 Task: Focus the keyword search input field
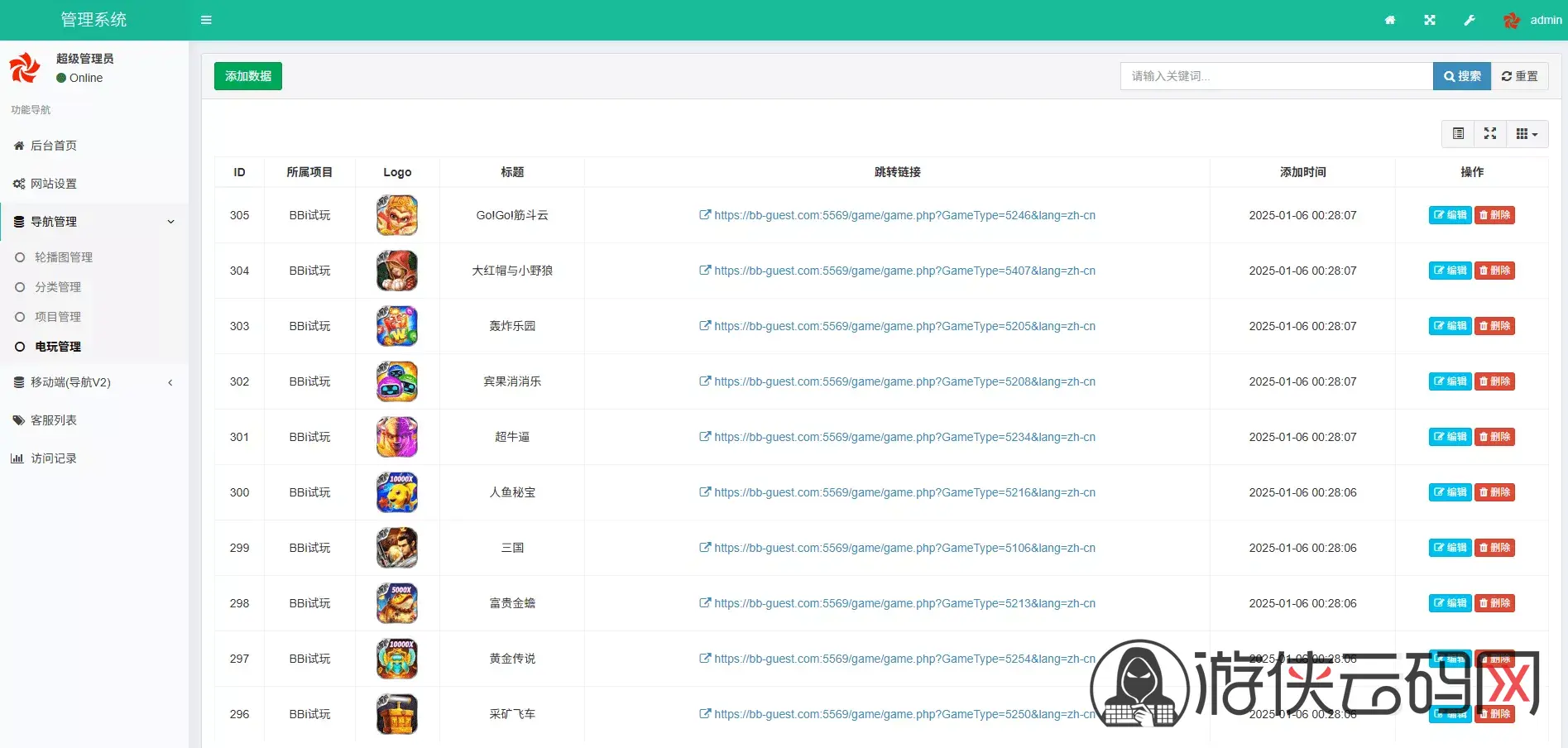tap(1276, 76)
